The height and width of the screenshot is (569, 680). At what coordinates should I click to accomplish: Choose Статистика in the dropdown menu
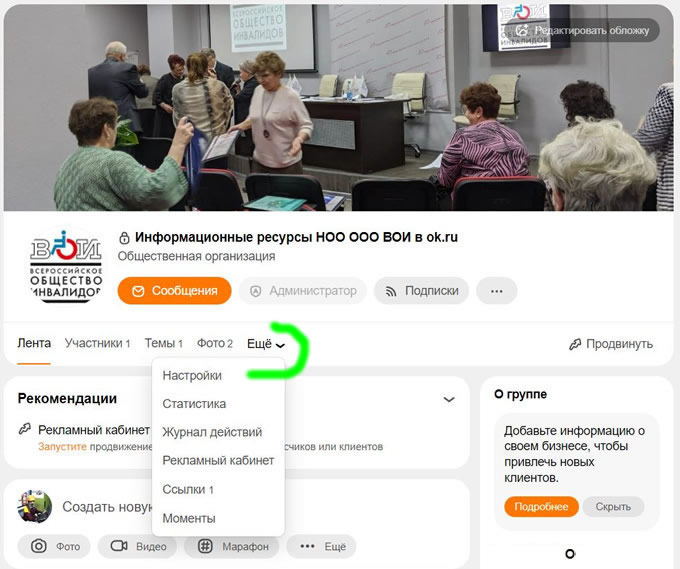[194, 404]
